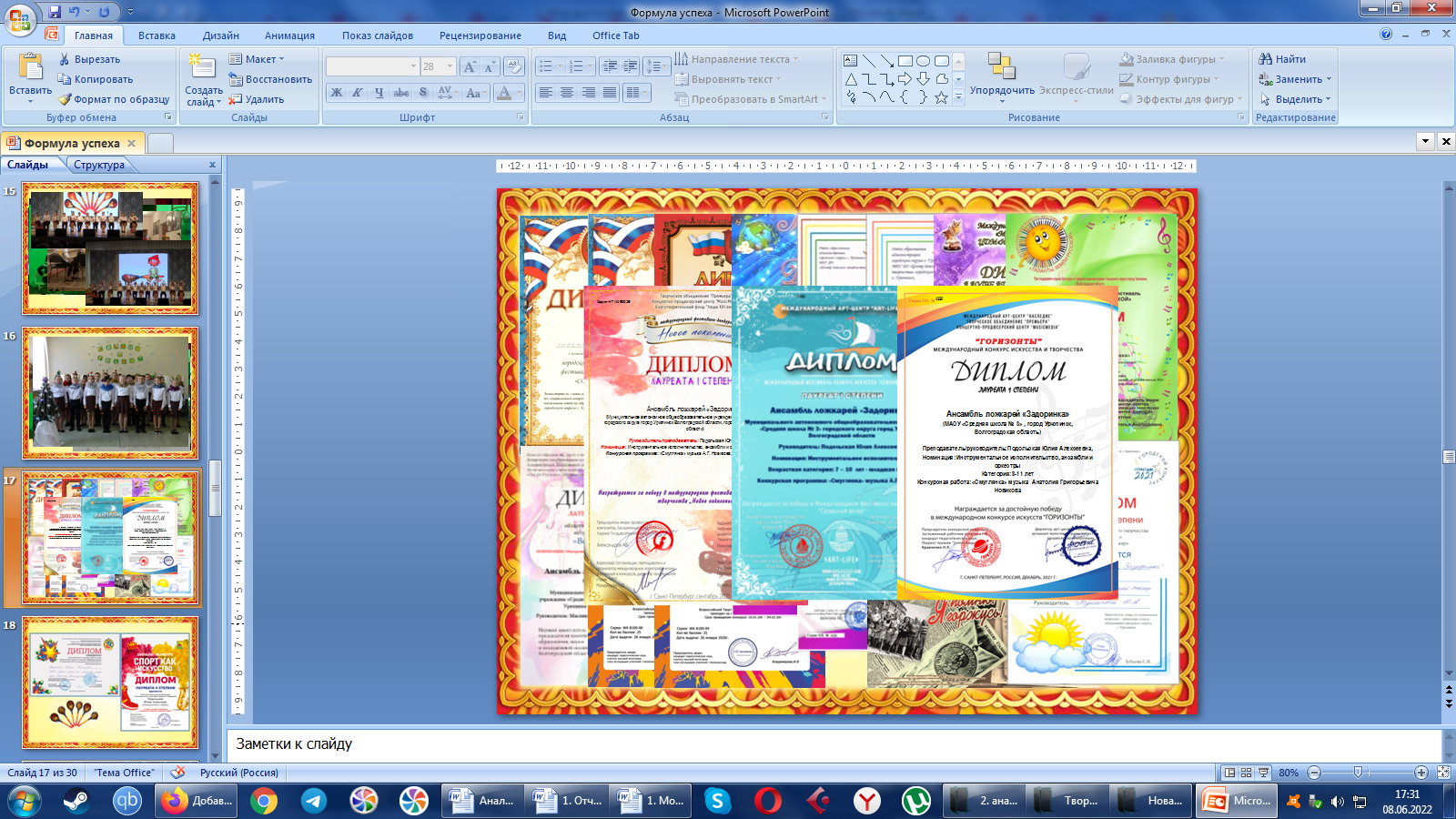1456x819 pixels.
Task: Open the Вставка (Insert) ribbon tab
Action: click(x=157, y=35)
